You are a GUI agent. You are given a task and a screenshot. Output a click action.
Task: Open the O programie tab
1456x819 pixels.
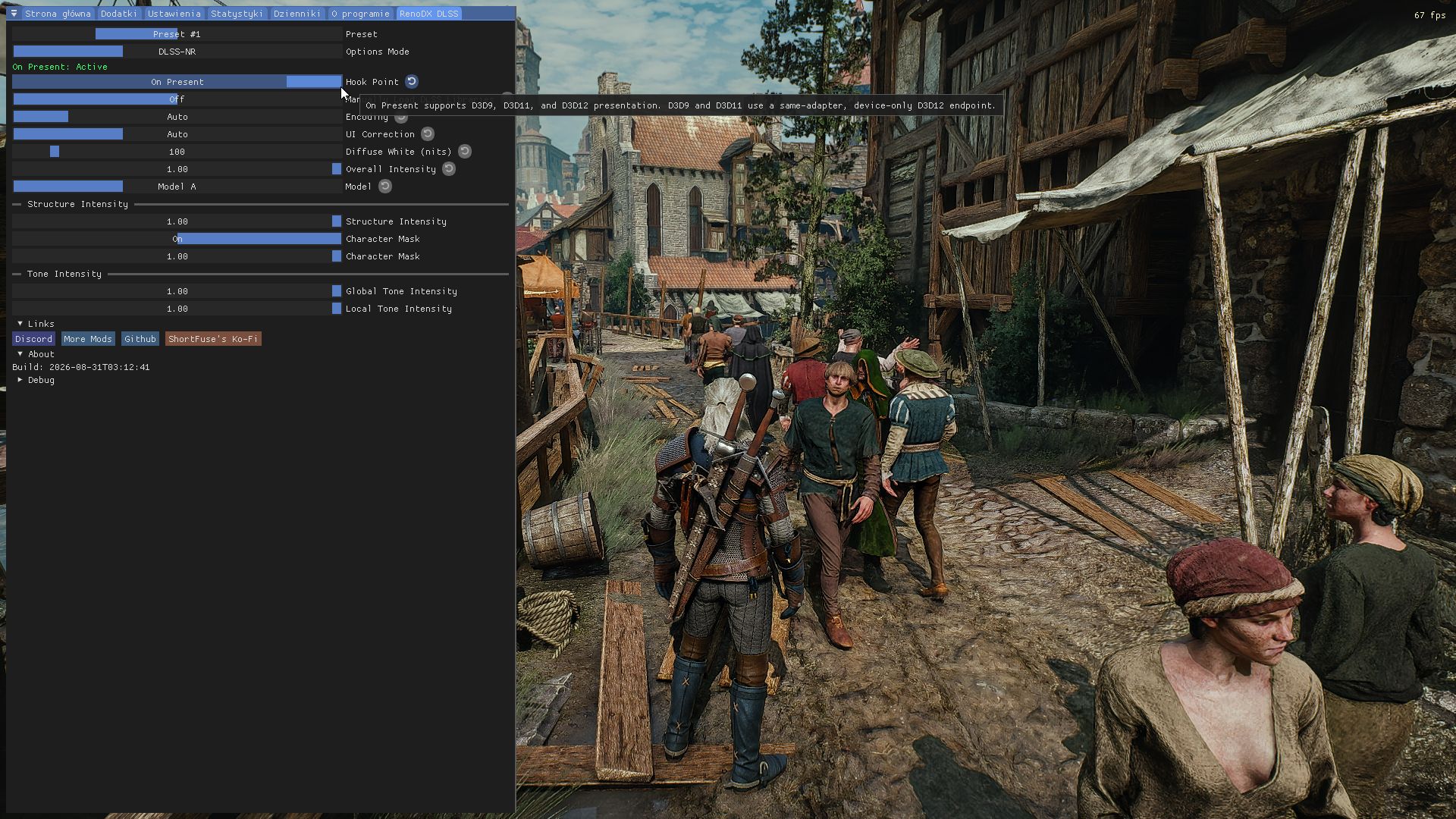[x=360, y=14]
